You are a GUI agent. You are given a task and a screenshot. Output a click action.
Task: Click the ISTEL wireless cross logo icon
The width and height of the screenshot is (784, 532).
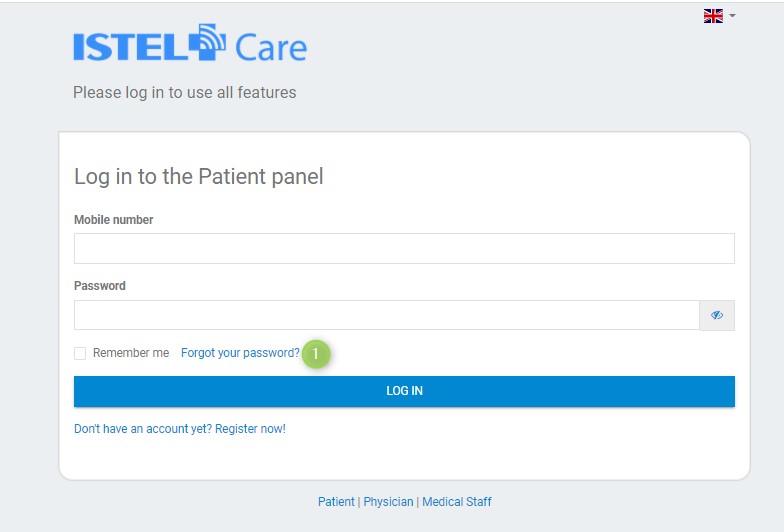(208, 42)
